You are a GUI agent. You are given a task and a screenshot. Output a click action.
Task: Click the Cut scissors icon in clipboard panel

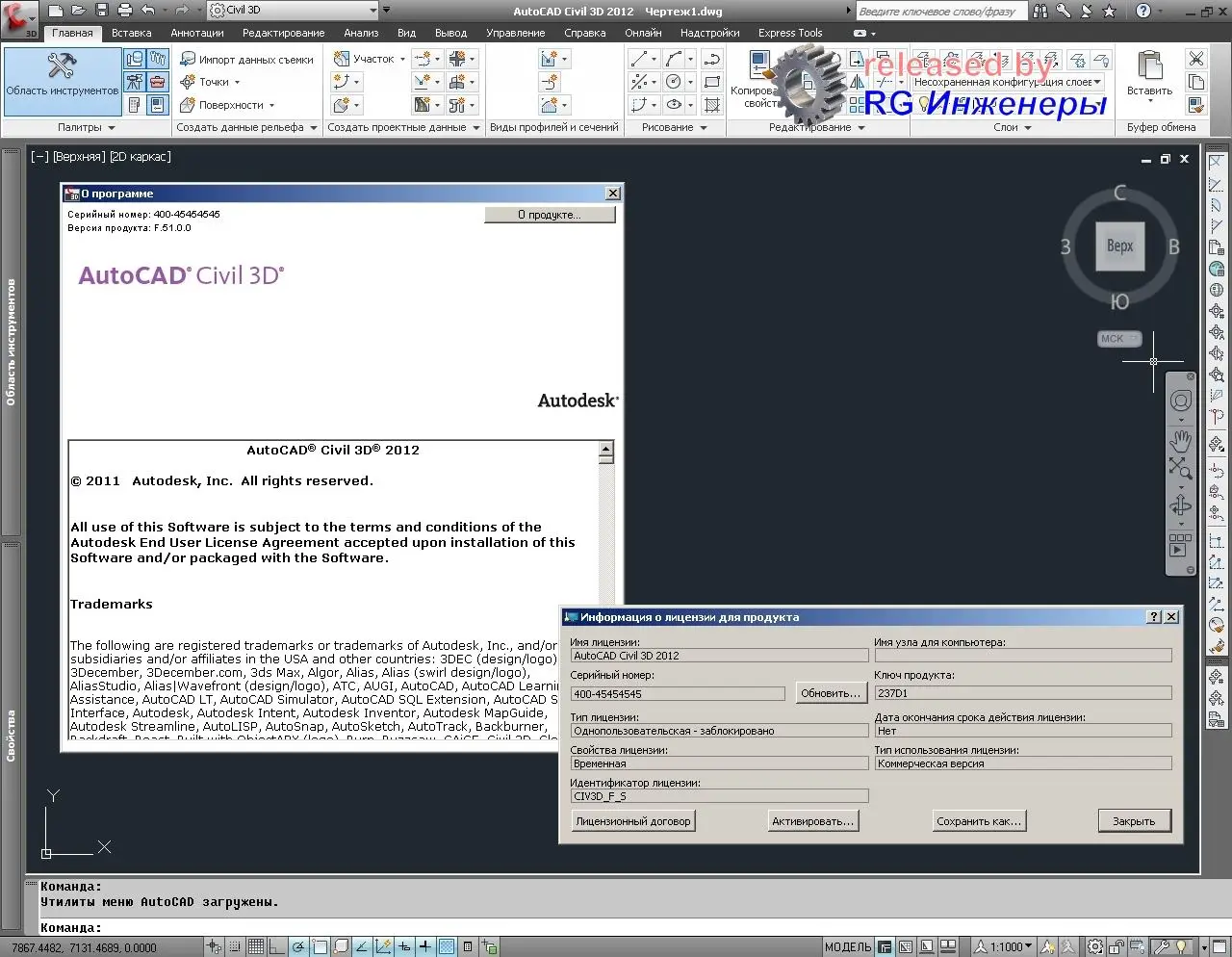1196,59
